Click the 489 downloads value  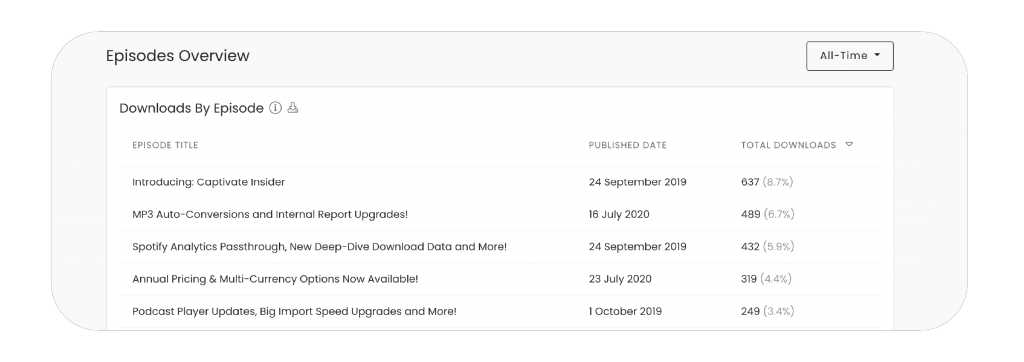tap(750, 214)
